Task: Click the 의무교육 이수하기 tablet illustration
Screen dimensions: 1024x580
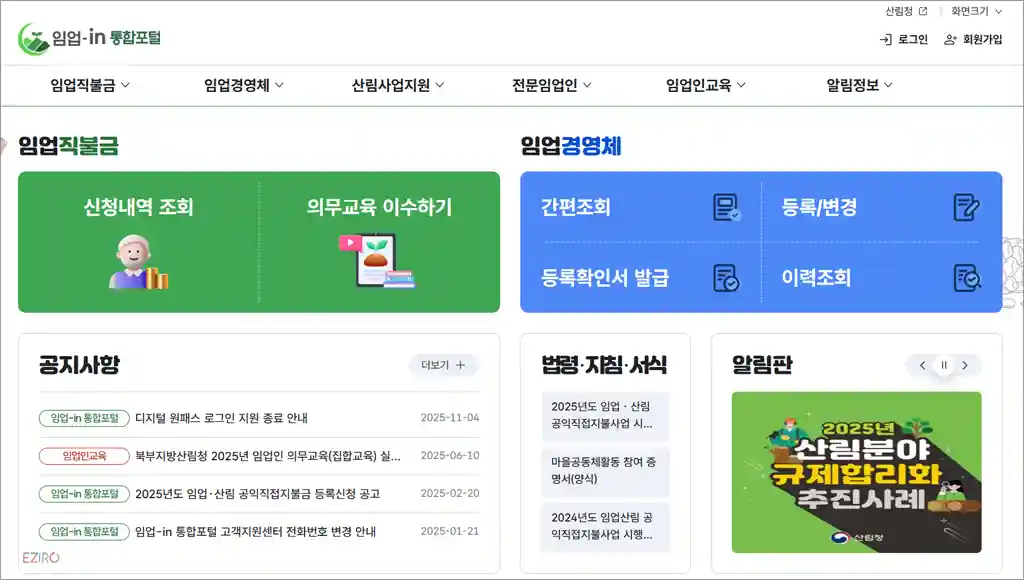Action: [x=377, y=262]
